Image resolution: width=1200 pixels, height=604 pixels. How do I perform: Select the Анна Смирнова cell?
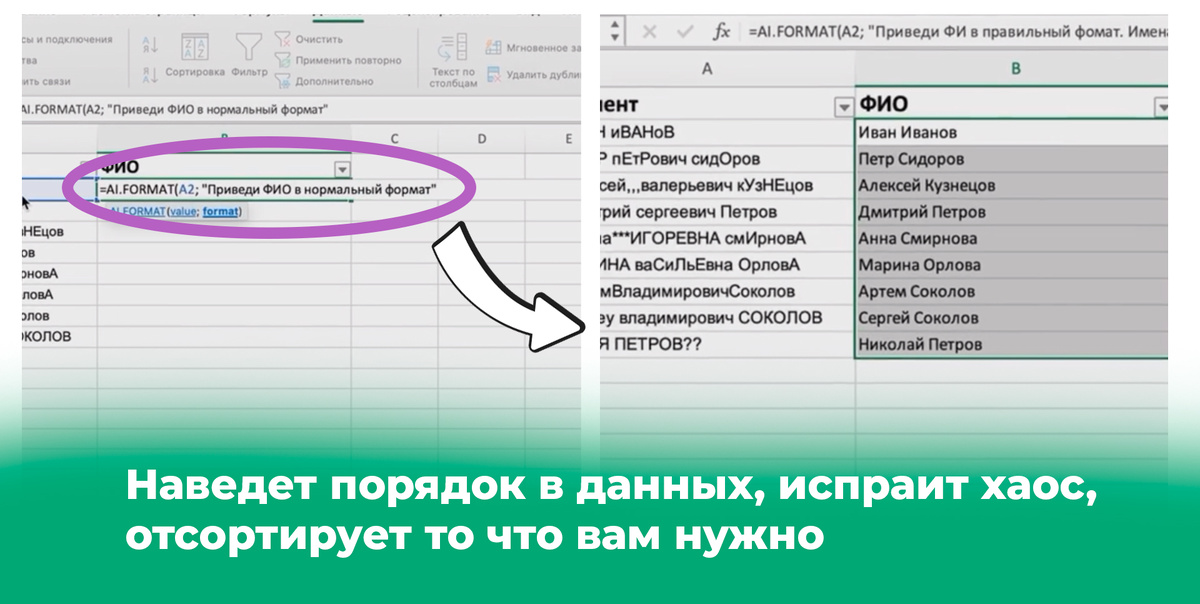(1012, 238)
